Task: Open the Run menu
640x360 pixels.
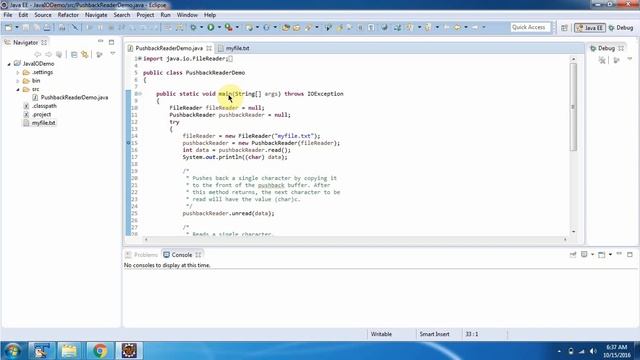Action: 165,15
